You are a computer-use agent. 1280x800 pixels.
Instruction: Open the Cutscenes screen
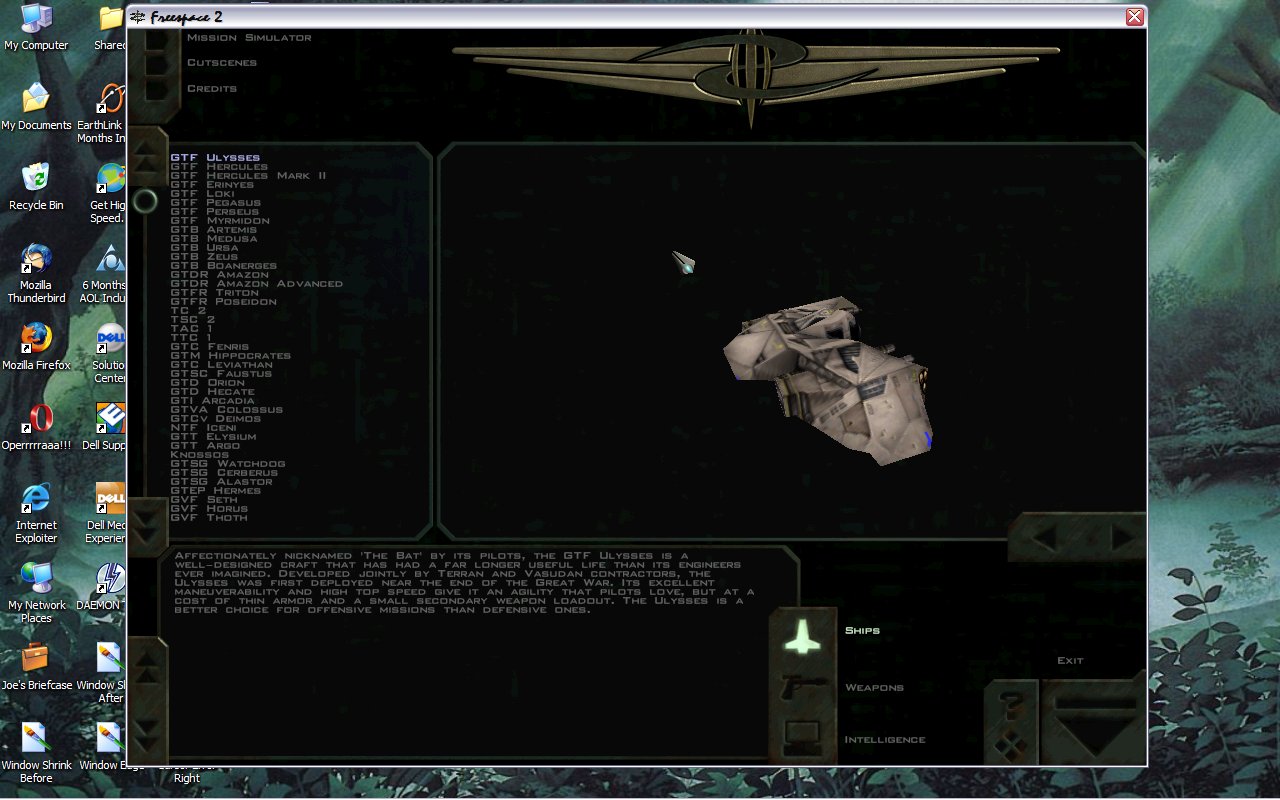(x=222, y=63)
